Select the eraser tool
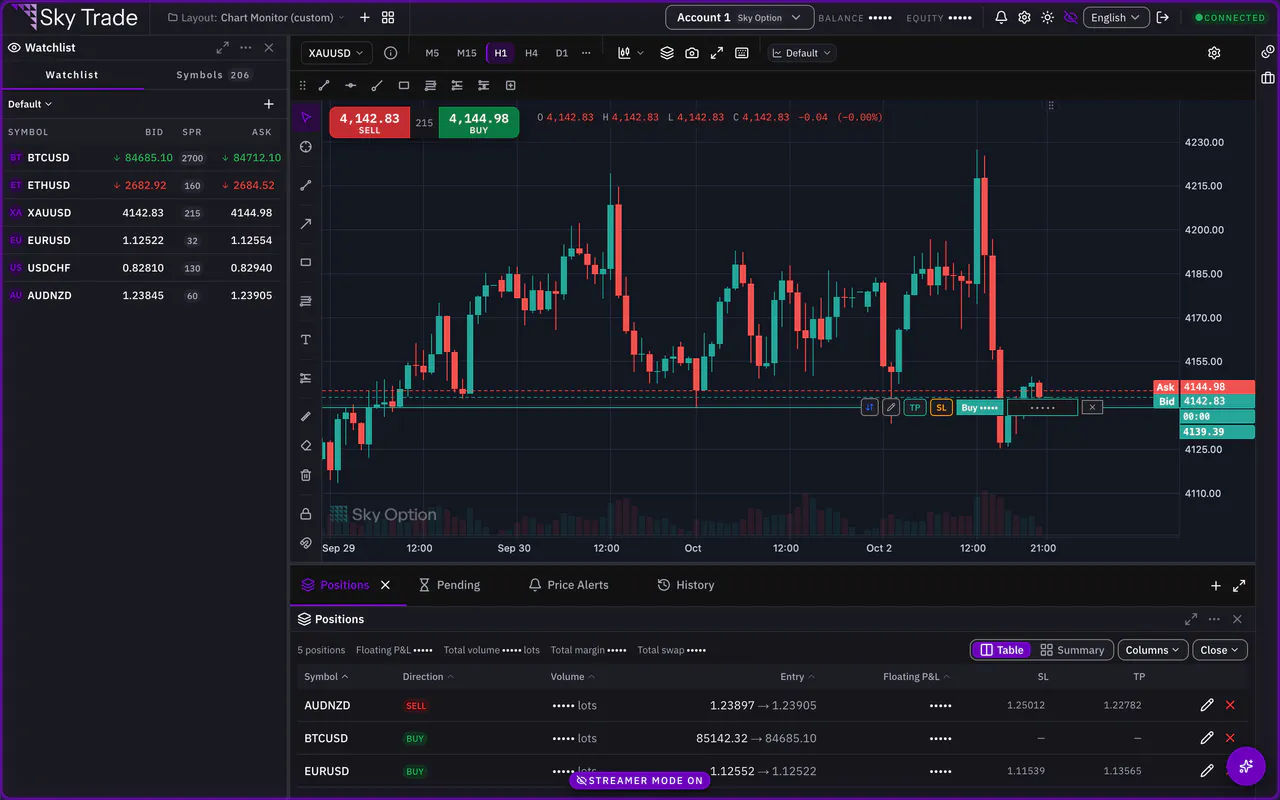 pos(306,446)
